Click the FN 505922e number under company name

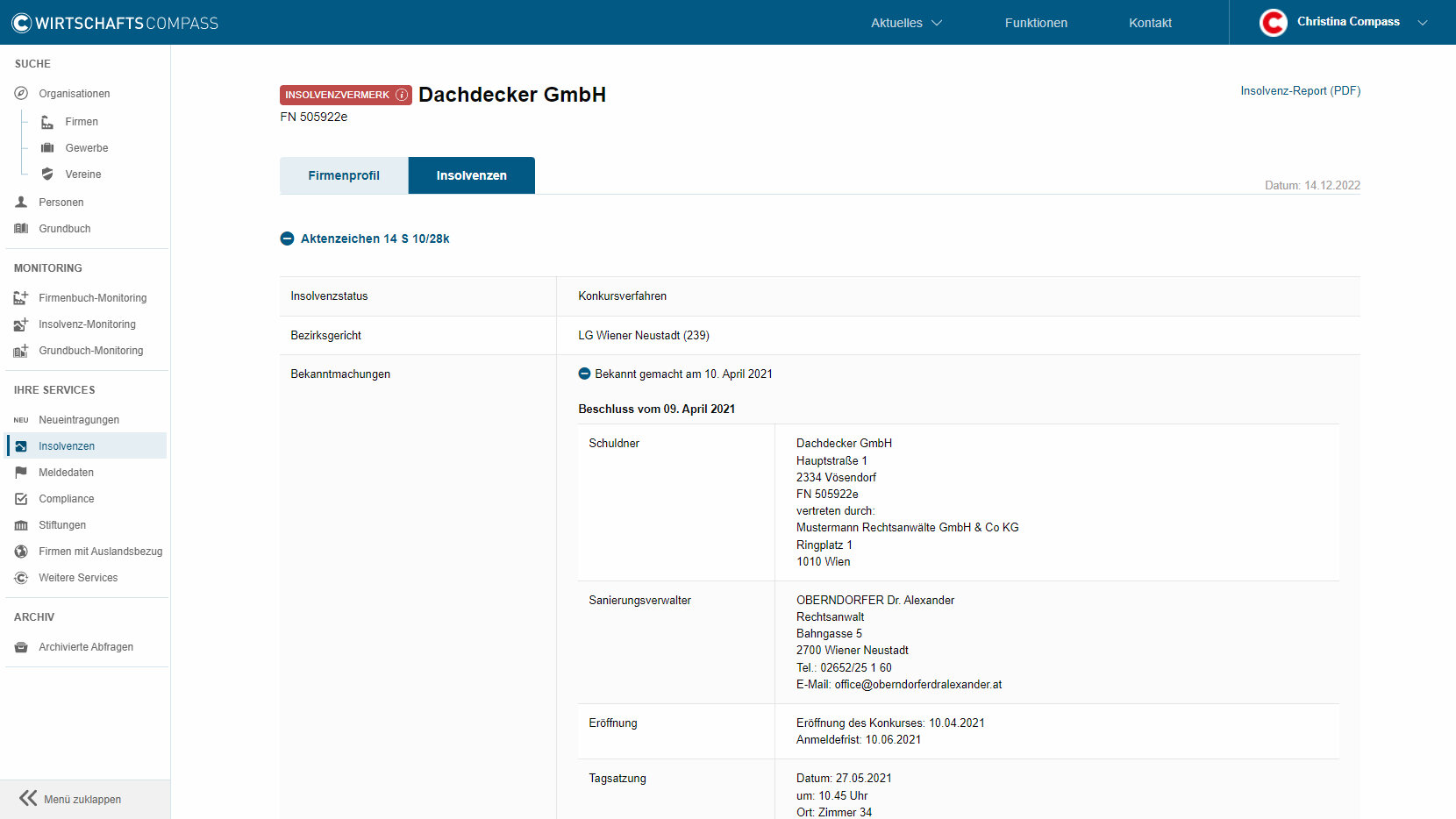[314, 117]
